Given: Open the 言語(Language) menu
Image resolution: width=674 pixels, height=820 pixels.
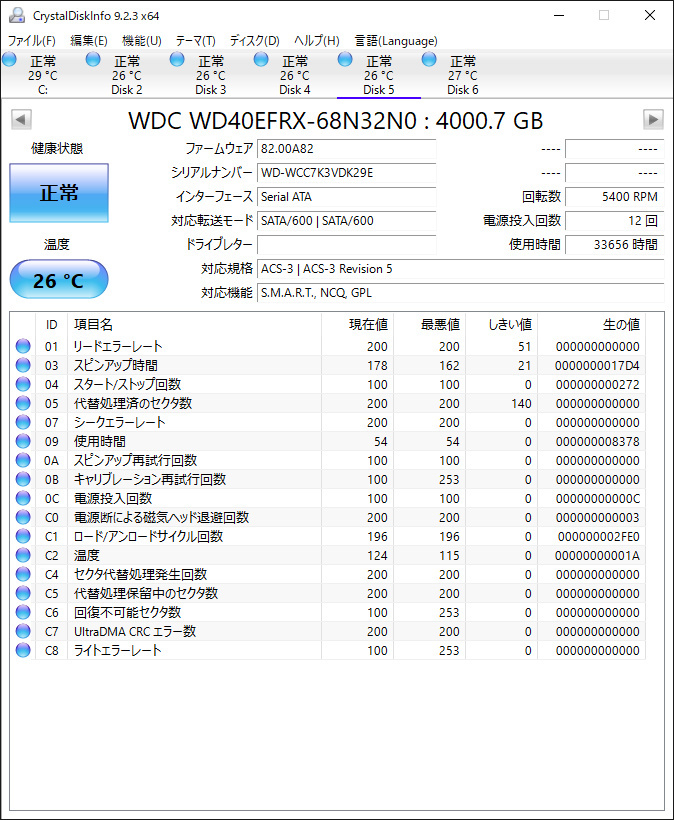Looking at the screenshot, I should pos(396,41).
